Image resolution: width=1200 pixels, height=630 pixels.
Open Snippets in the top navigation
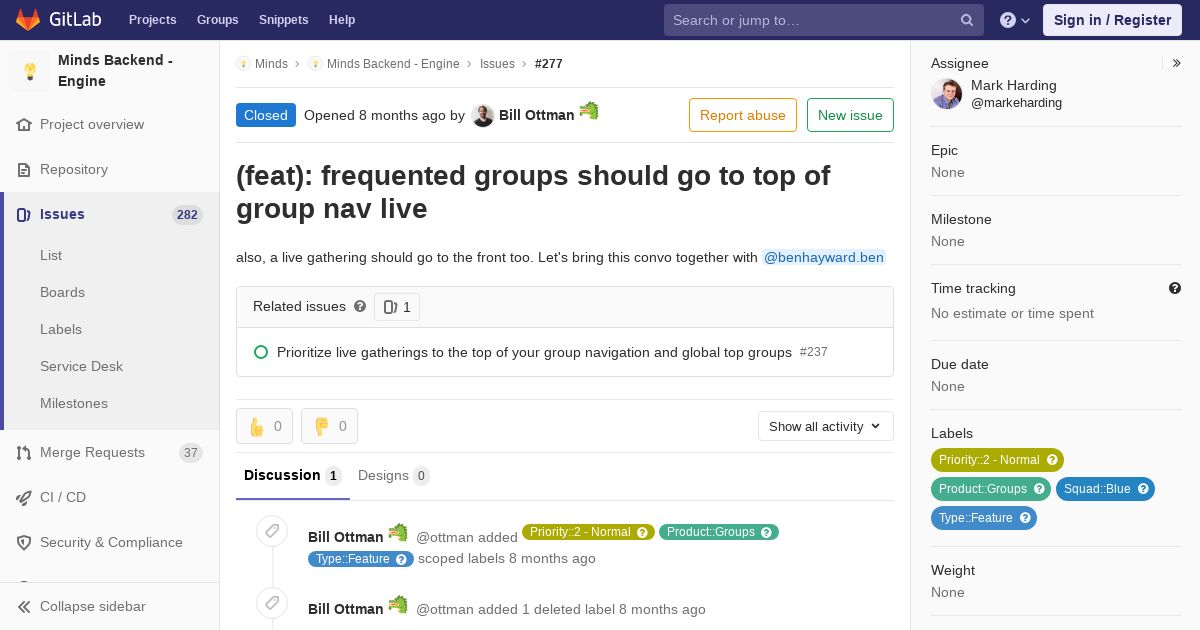tap(284, 20)
